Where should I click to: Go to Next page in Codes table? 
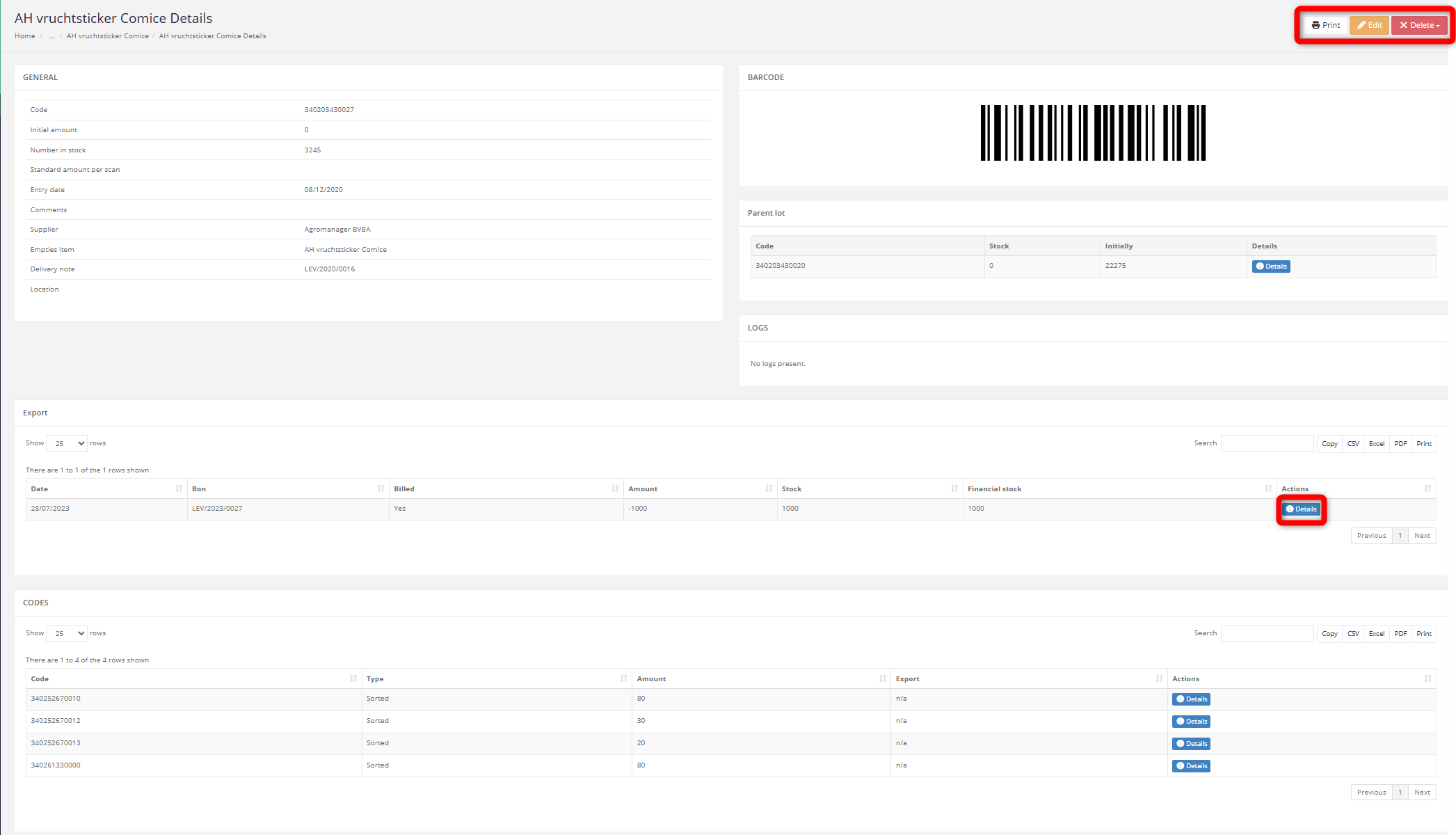[1422, 793]
